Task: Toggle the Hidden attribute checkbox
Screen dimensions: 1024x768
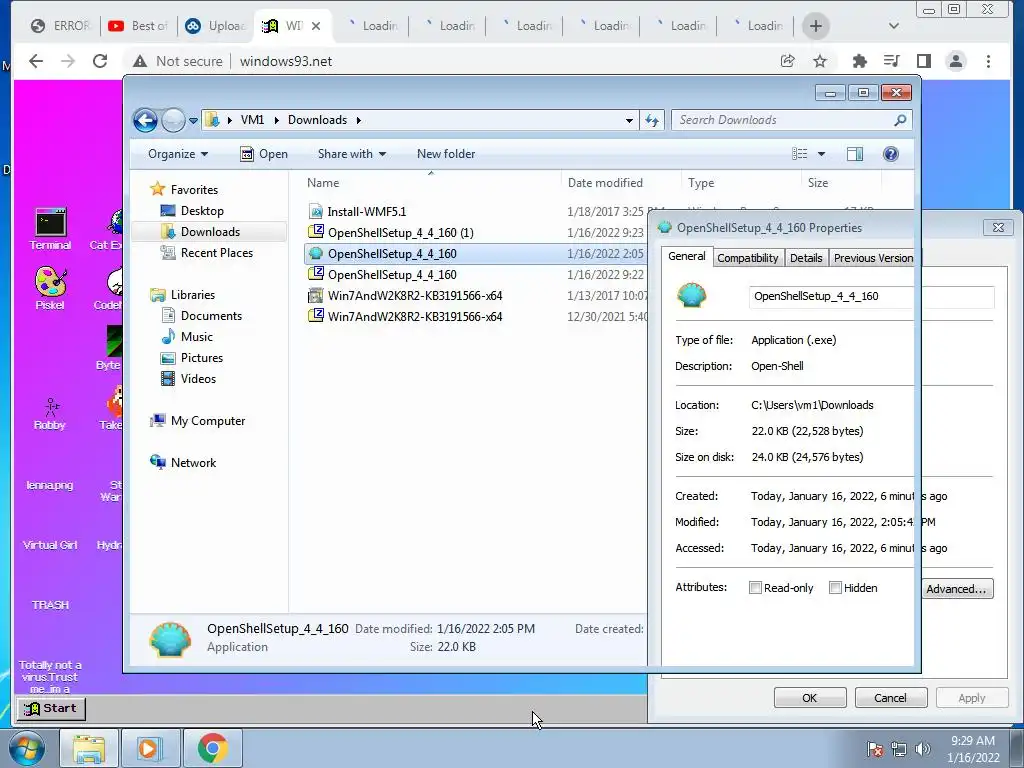Action: (x=835, y=588)
